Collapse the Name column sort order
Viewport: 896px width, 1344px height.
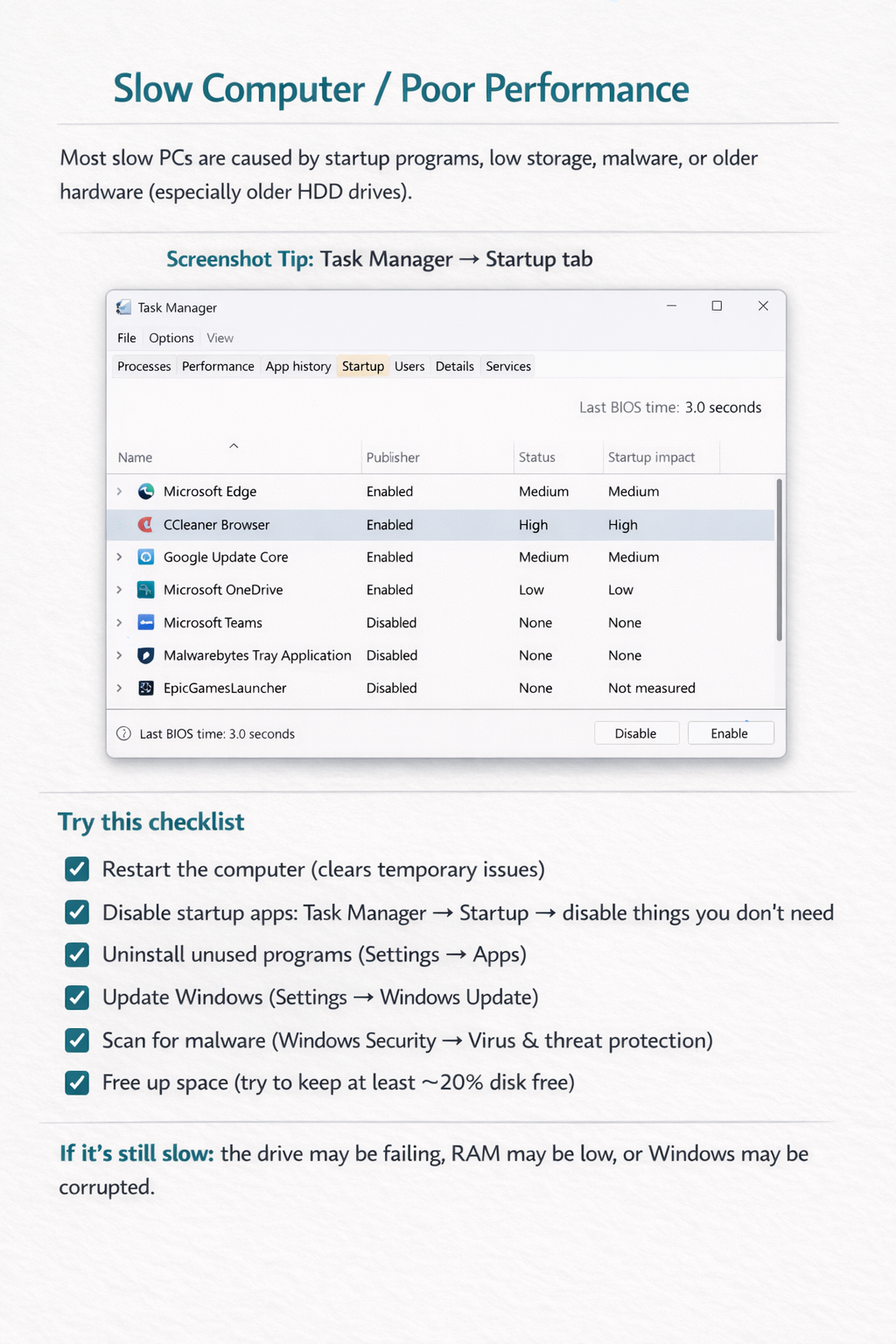tap(234, 445)
